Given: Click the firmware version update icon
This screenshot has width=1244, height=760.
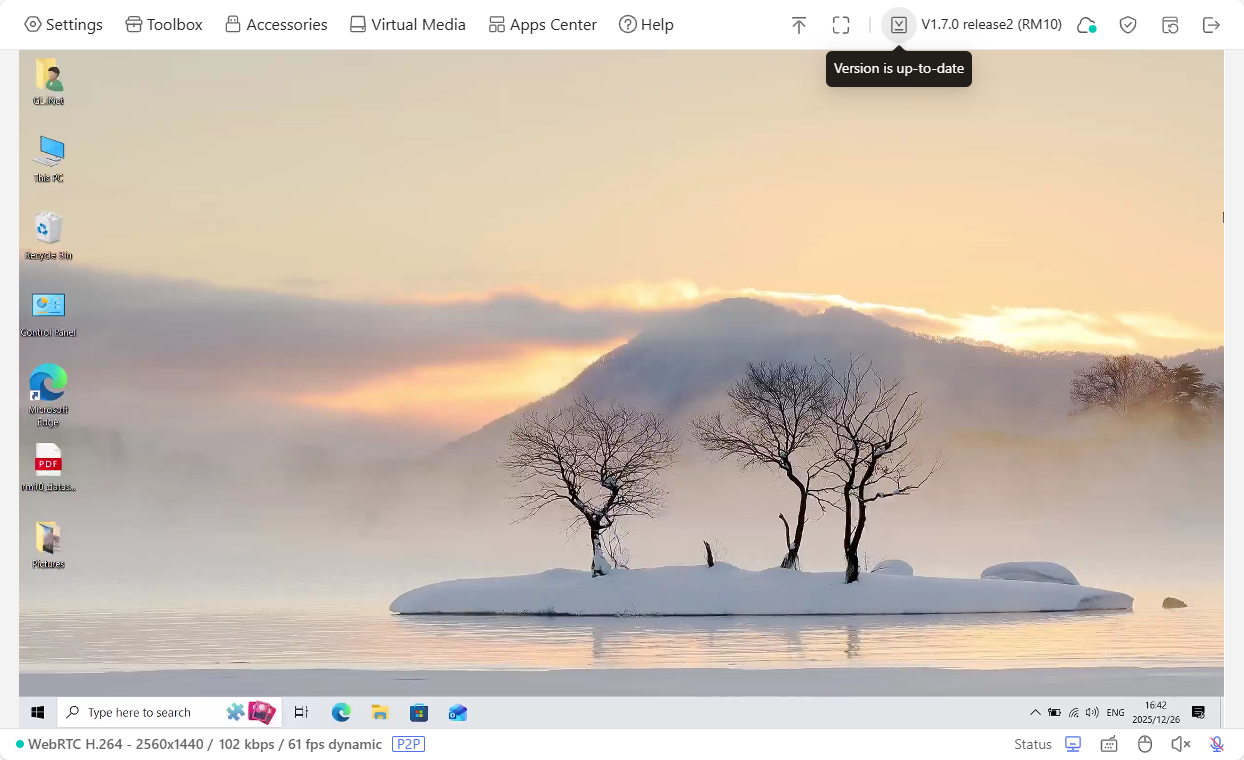Looking at the screenshot, I should click(899, 25).
